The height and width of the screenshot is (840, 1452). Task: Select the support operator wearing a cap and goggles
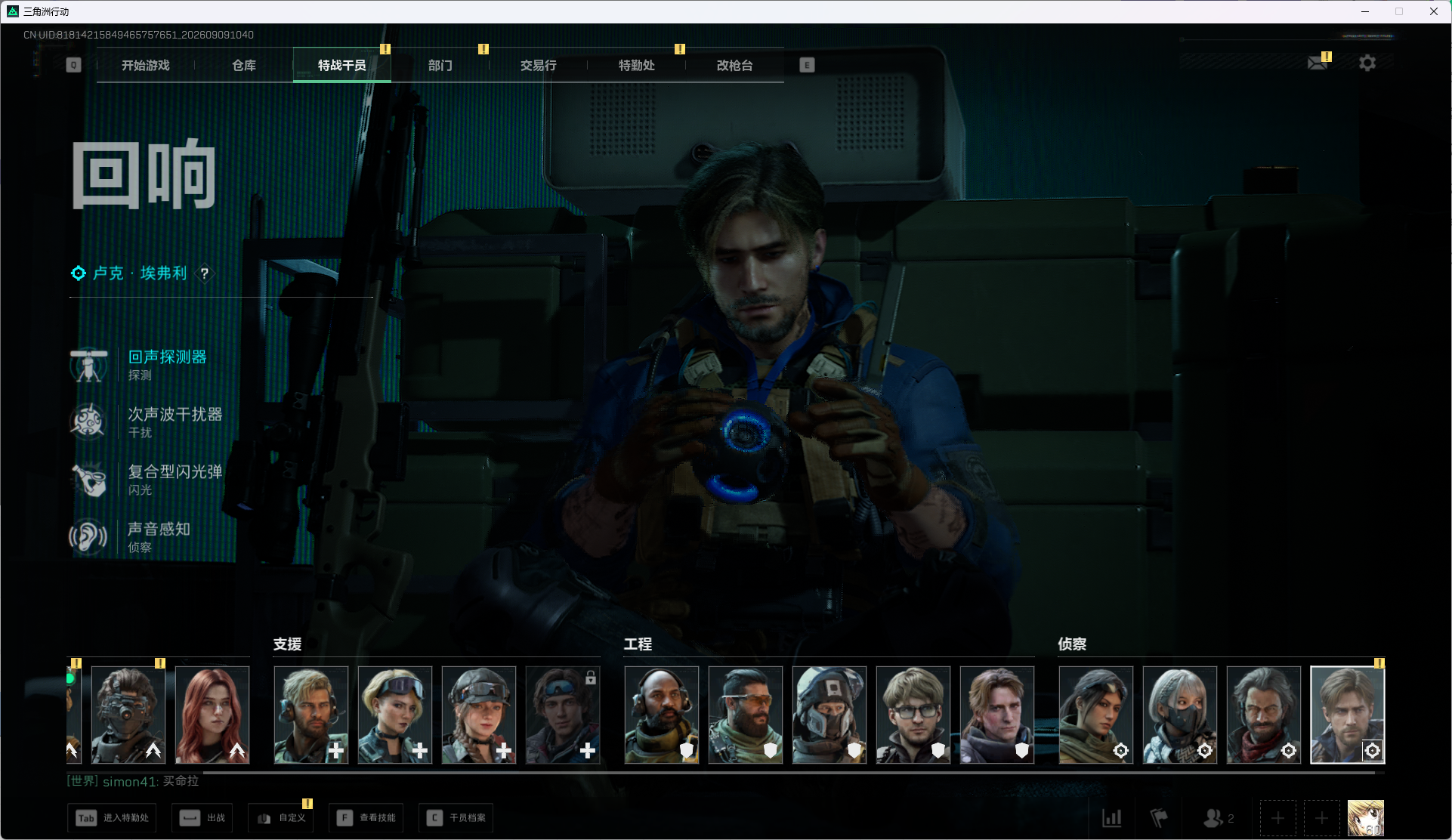click(x=479, y=715)
